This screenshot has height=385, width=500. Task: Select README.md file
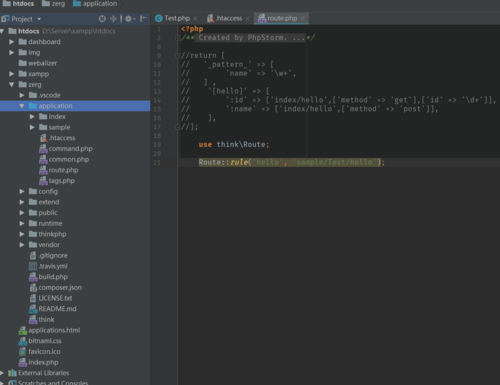[x=53, y=309]
